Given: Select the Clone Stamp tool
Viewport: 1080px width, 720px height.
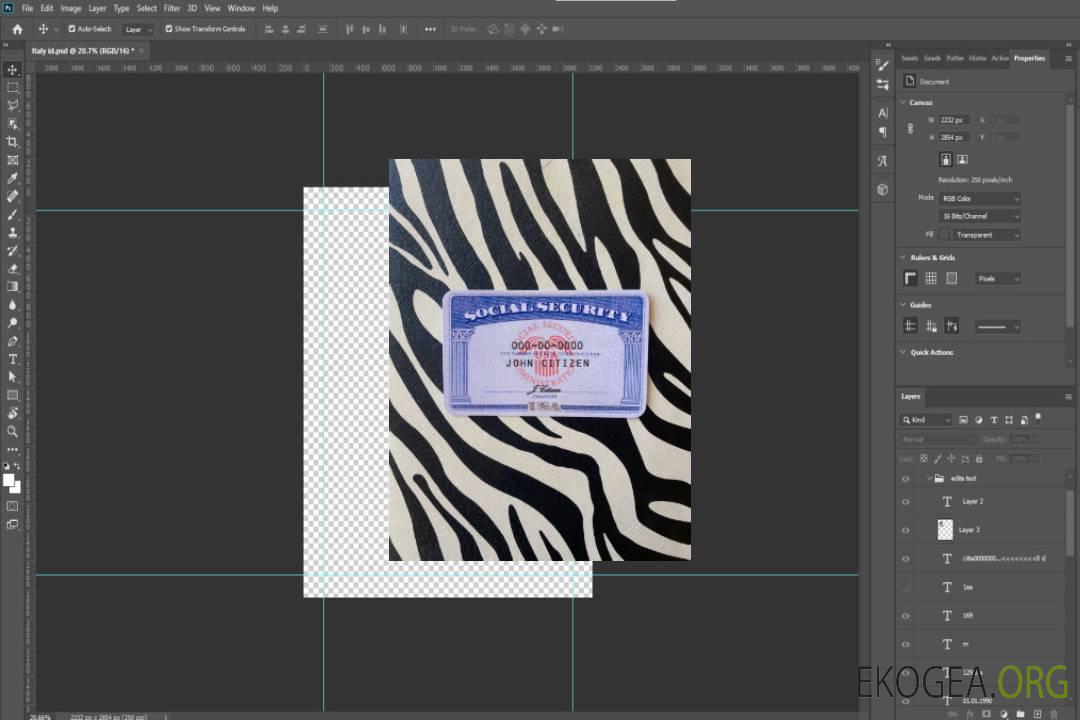Looking at the screenshot, I should [12, 232].
